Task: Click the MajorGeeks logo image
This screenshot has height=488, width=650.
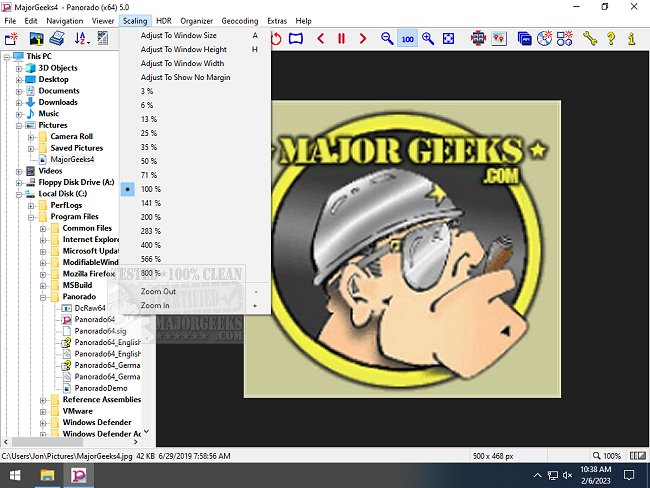Action: [x=403, y=249]
